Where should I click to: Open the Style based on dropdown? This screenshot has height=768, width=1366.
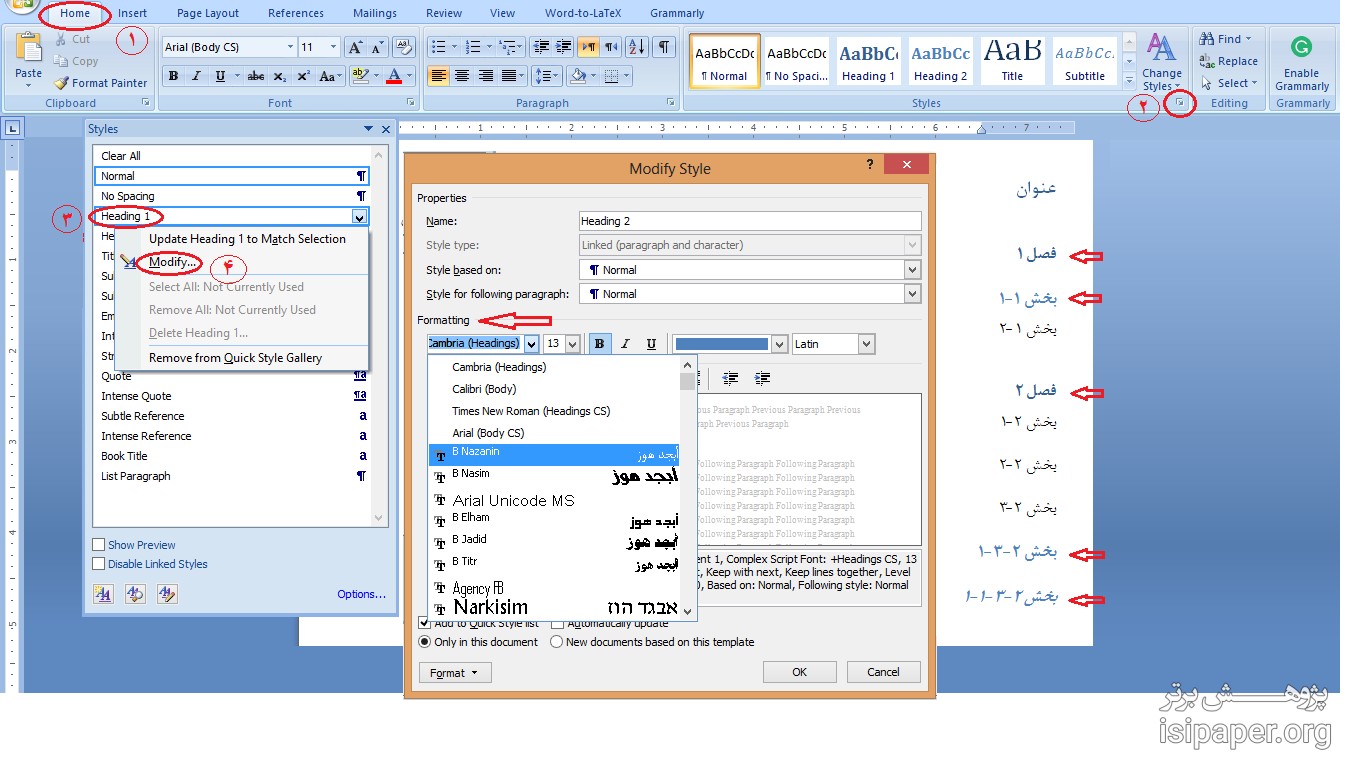[912, 270]
